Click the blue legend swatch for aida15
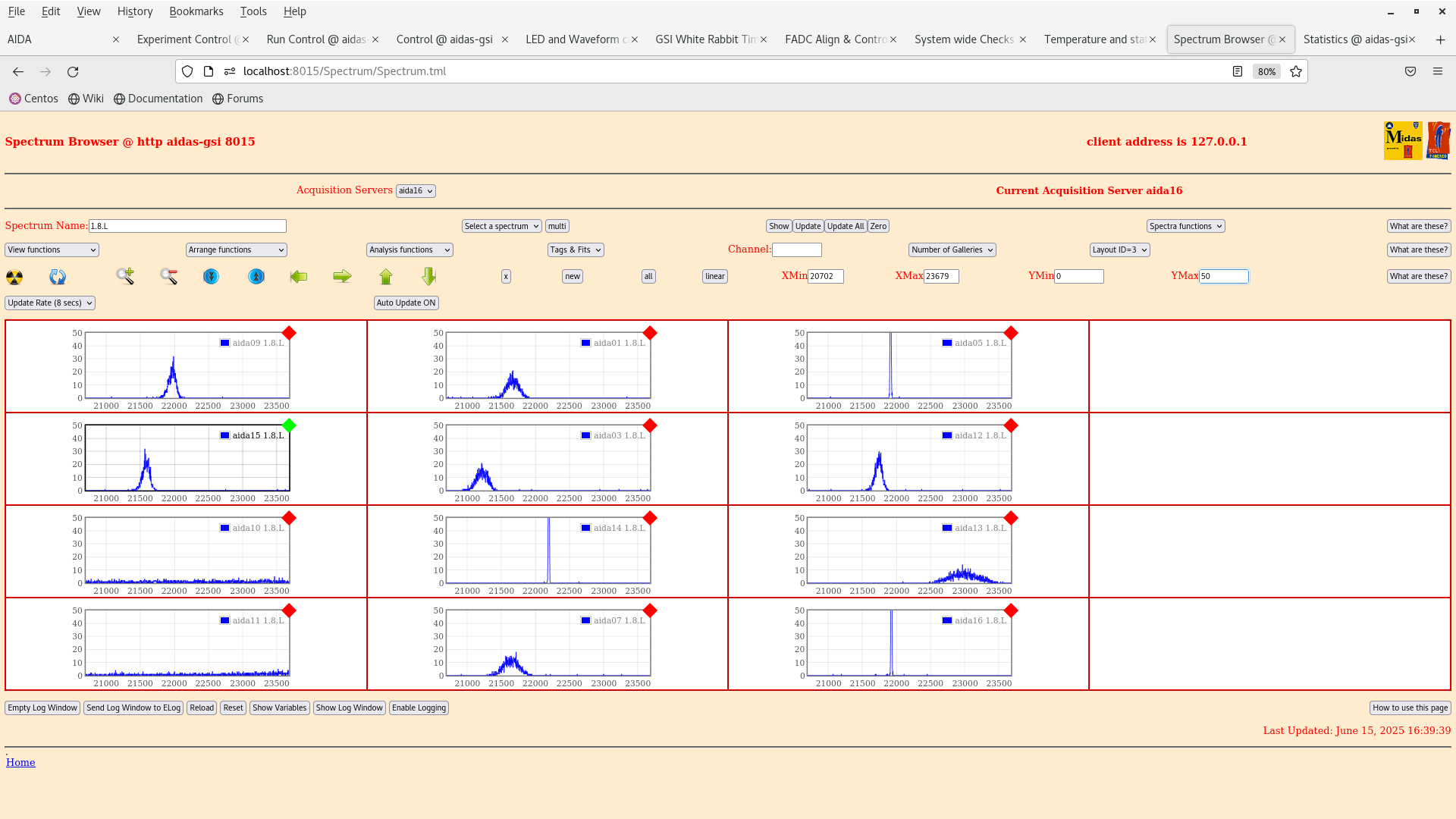 click(224, 435)
